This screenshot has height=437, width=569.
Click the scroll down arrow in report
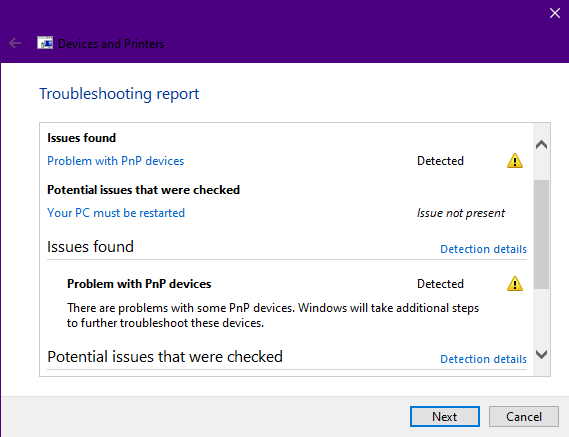click(x=541, y=355)
